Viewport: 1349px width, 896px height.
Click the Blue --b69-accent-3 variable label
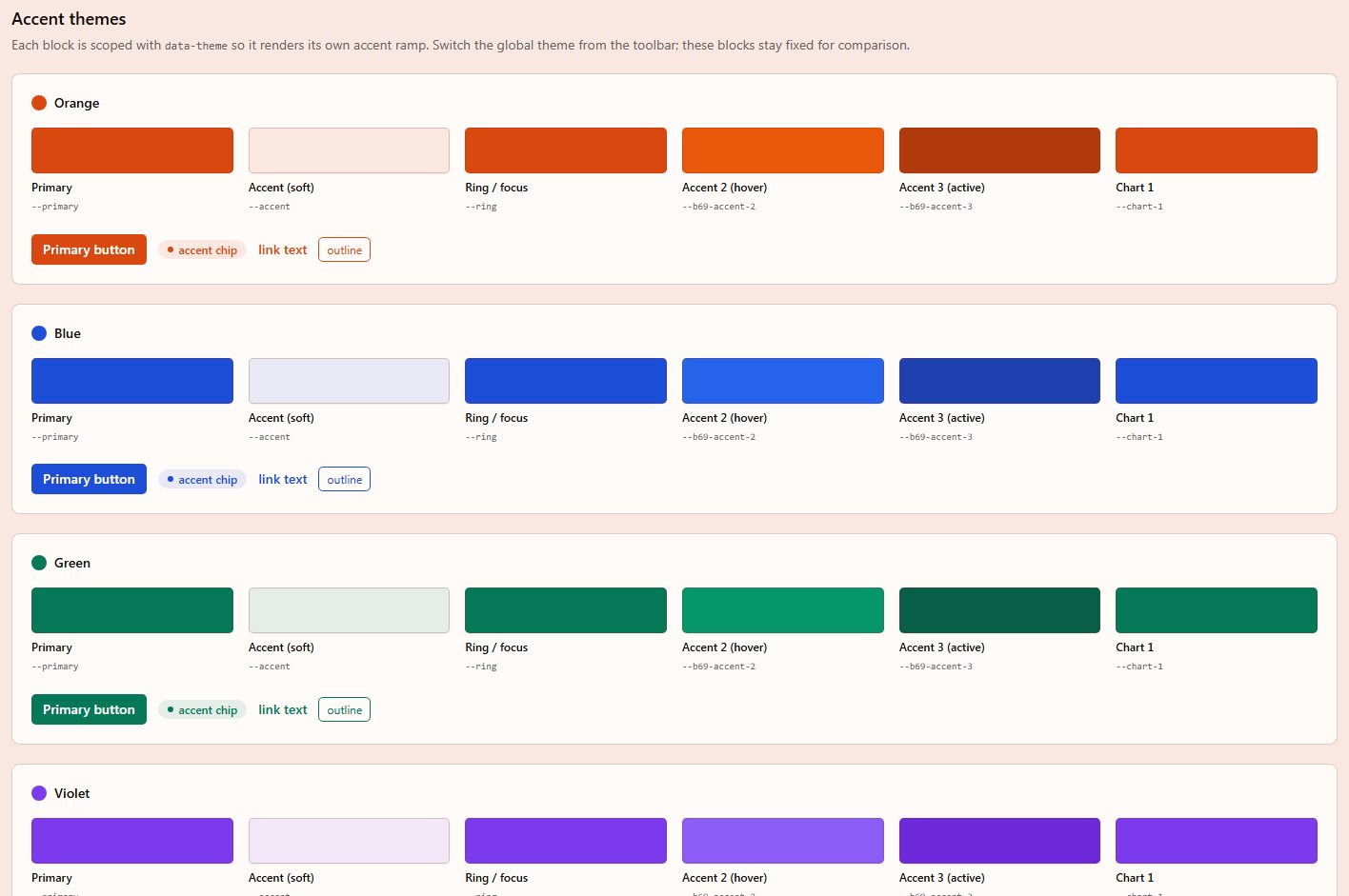pos(936,437)
